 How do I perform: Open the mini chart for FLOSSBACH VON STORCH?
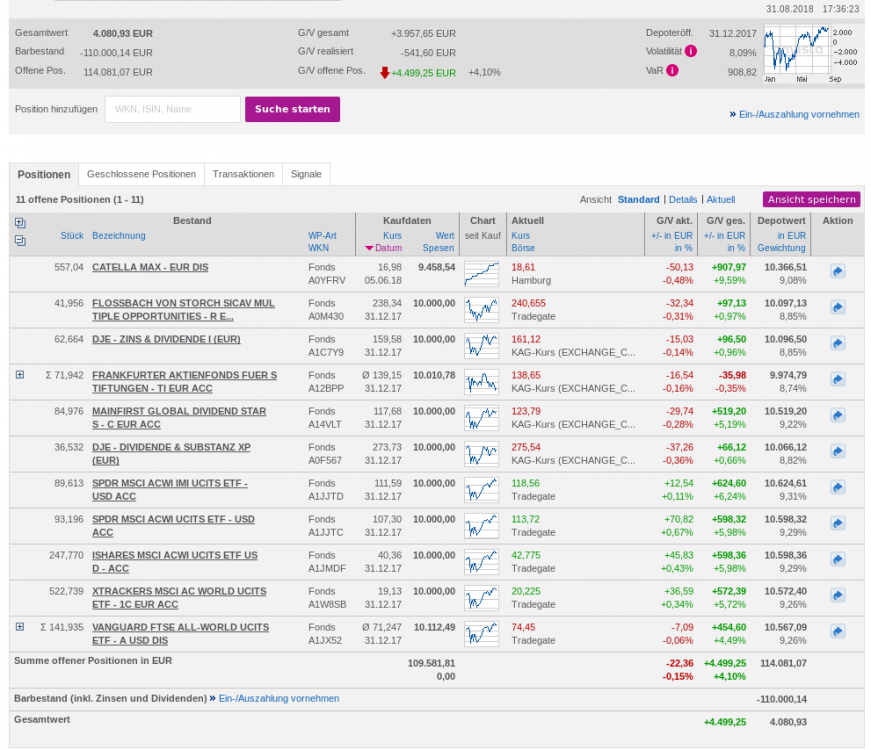tap(481, 310)
